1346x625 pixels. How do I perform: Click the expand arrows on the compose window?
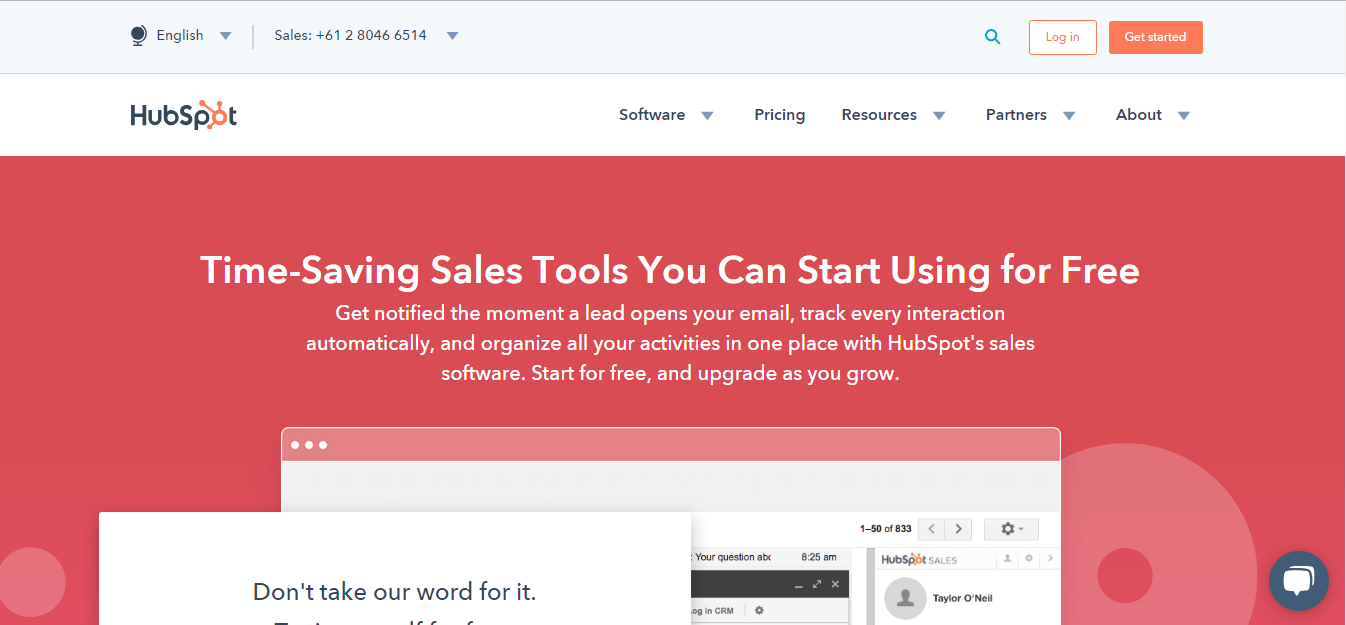coord(817,584)
